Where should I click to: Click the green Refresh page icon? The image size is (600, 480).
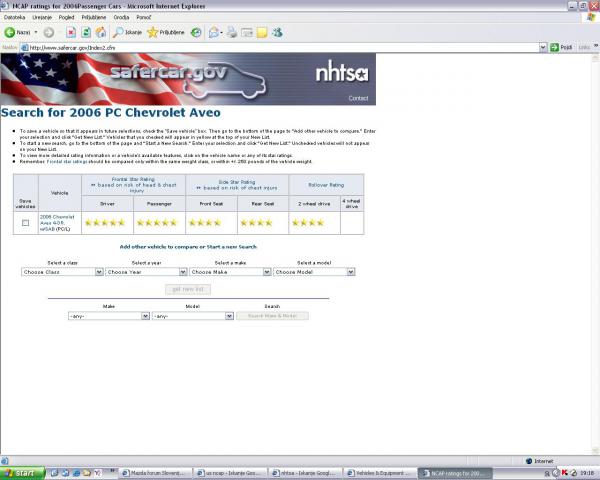pos(84,32)
